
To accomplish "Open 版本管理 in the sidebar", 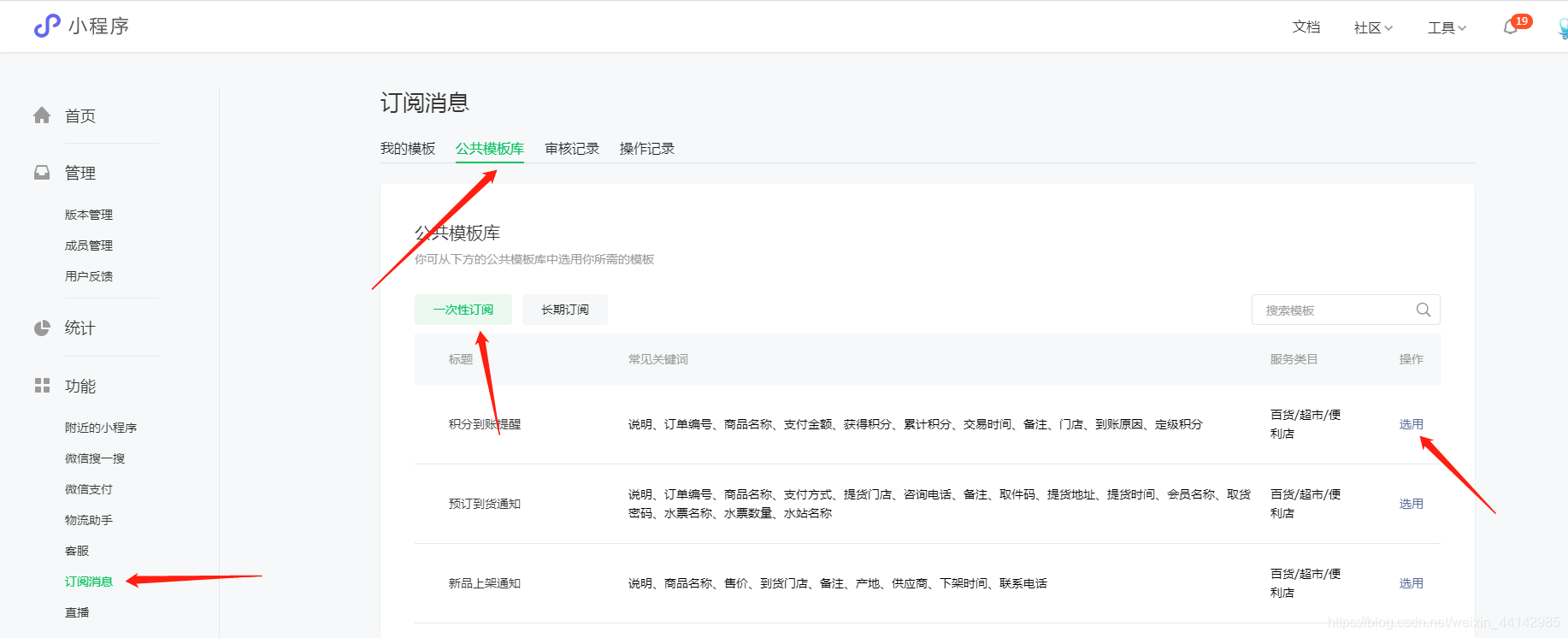I will click(x=89, y=215).
